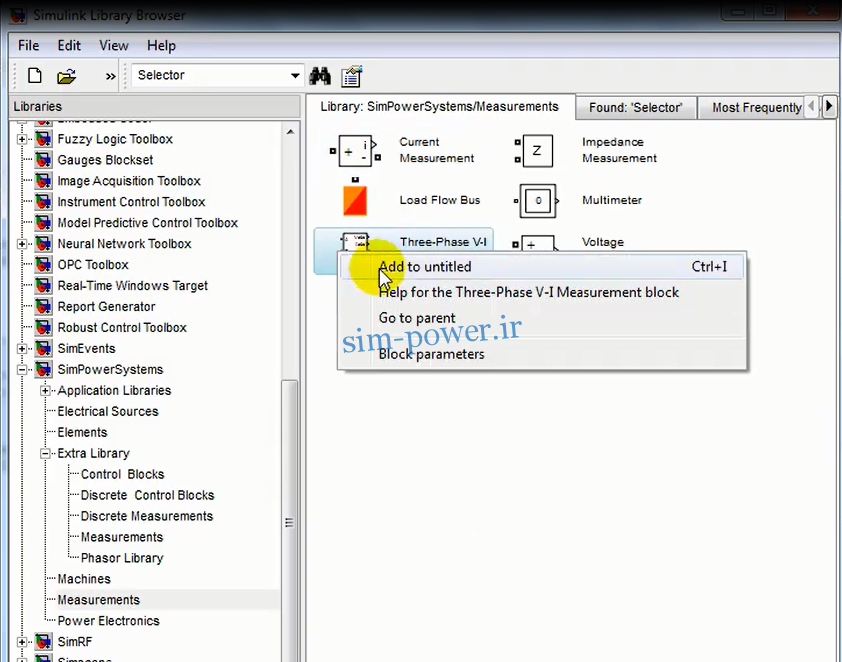842x662 pixels.
Task: Click into the Selector search field
Action: click(x=211, y=75)
